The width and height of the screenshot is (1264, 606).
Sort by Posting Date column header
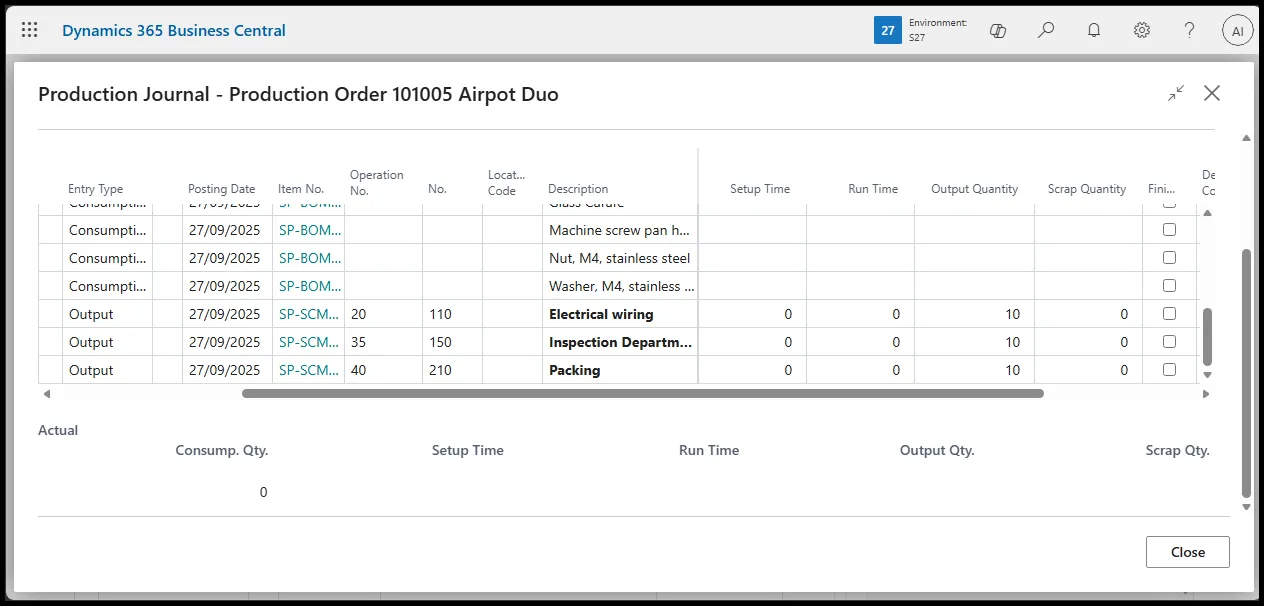(x=222, y=189)
